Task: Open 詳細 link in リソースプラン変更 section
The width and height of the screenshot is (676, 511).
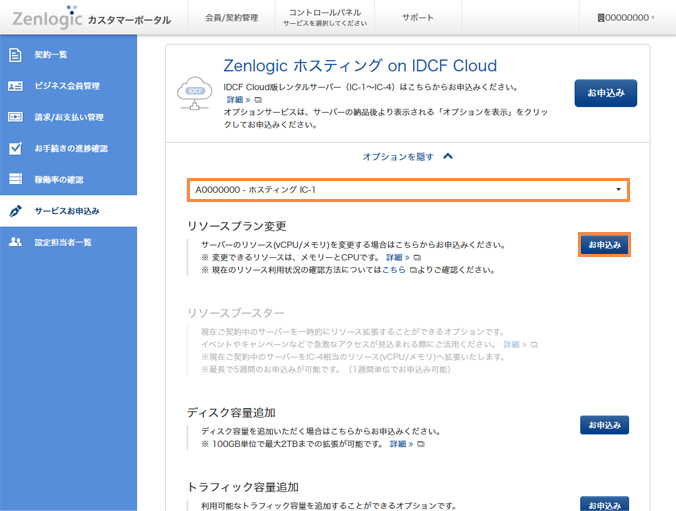Action: [397, 257]
